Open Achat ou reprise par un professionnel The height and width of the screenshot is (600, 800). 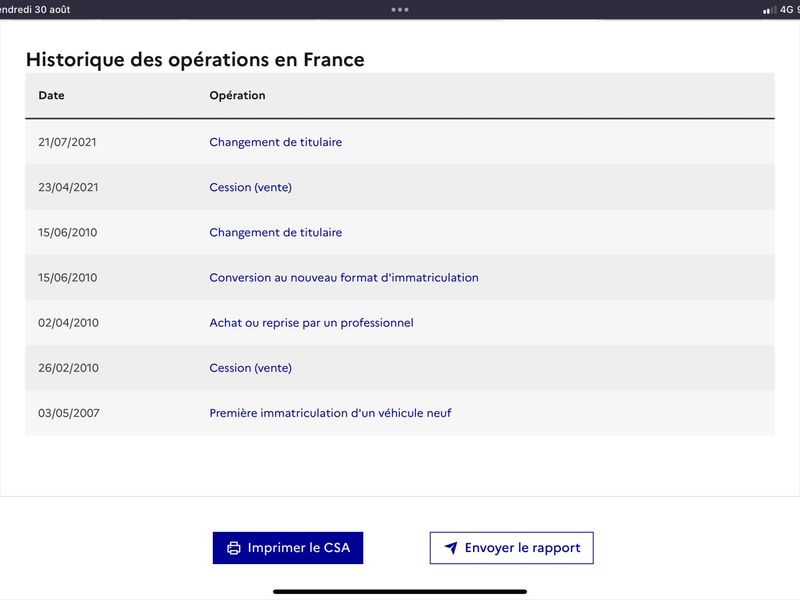pos(311,322)
